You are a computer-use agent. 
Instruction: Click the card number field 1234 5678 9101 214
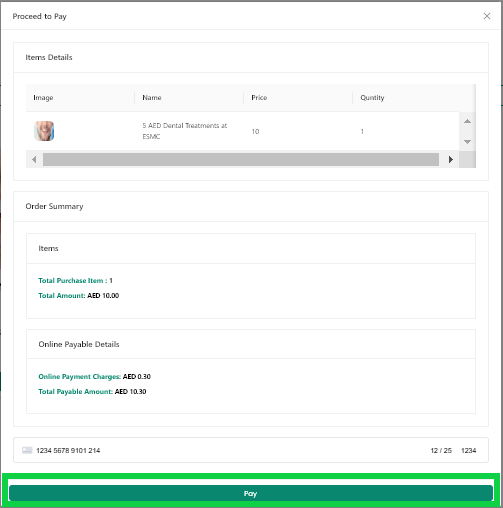68,450
